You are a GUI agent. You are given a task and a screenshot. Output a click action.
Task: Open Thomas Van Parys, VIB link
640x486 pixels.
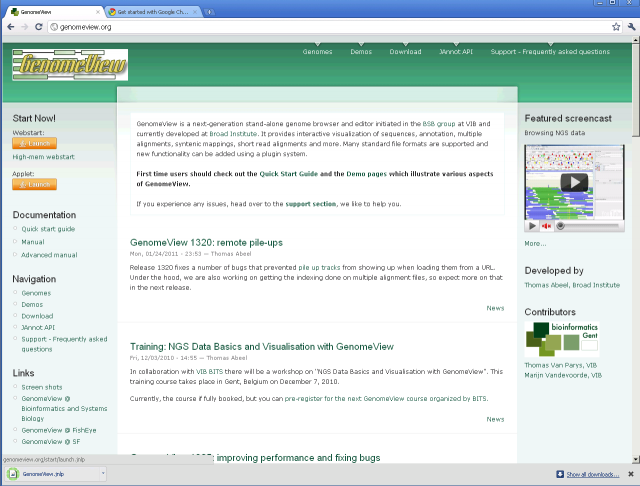tap(560, 365)
